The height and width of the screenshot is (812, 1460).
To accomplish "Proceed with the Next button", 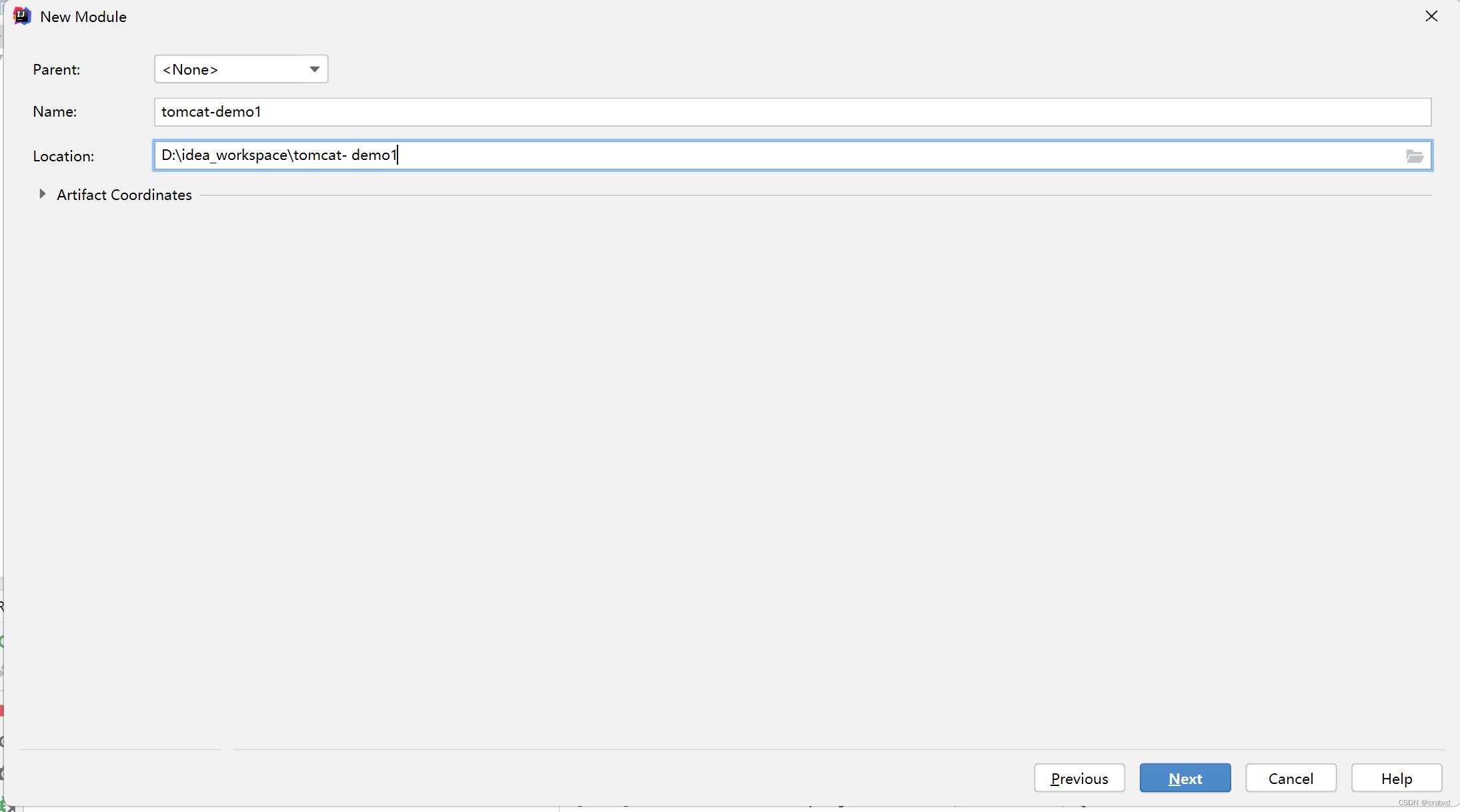I will 1185,778.
